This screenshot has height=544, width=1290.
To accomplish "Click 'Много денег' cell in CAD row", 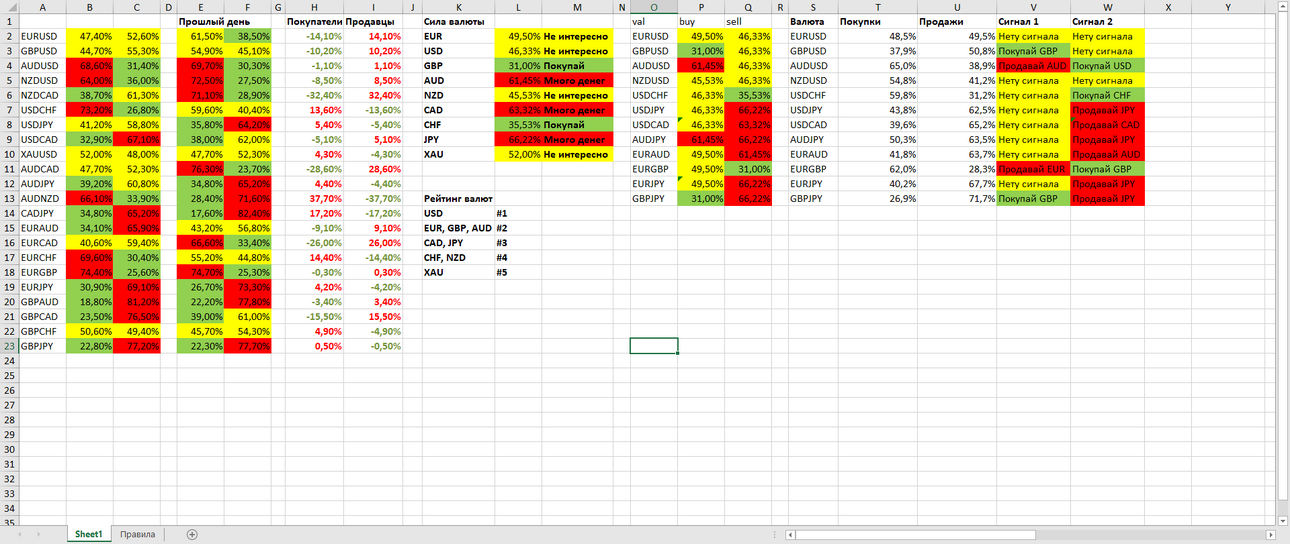I will [x=576, y=110].
